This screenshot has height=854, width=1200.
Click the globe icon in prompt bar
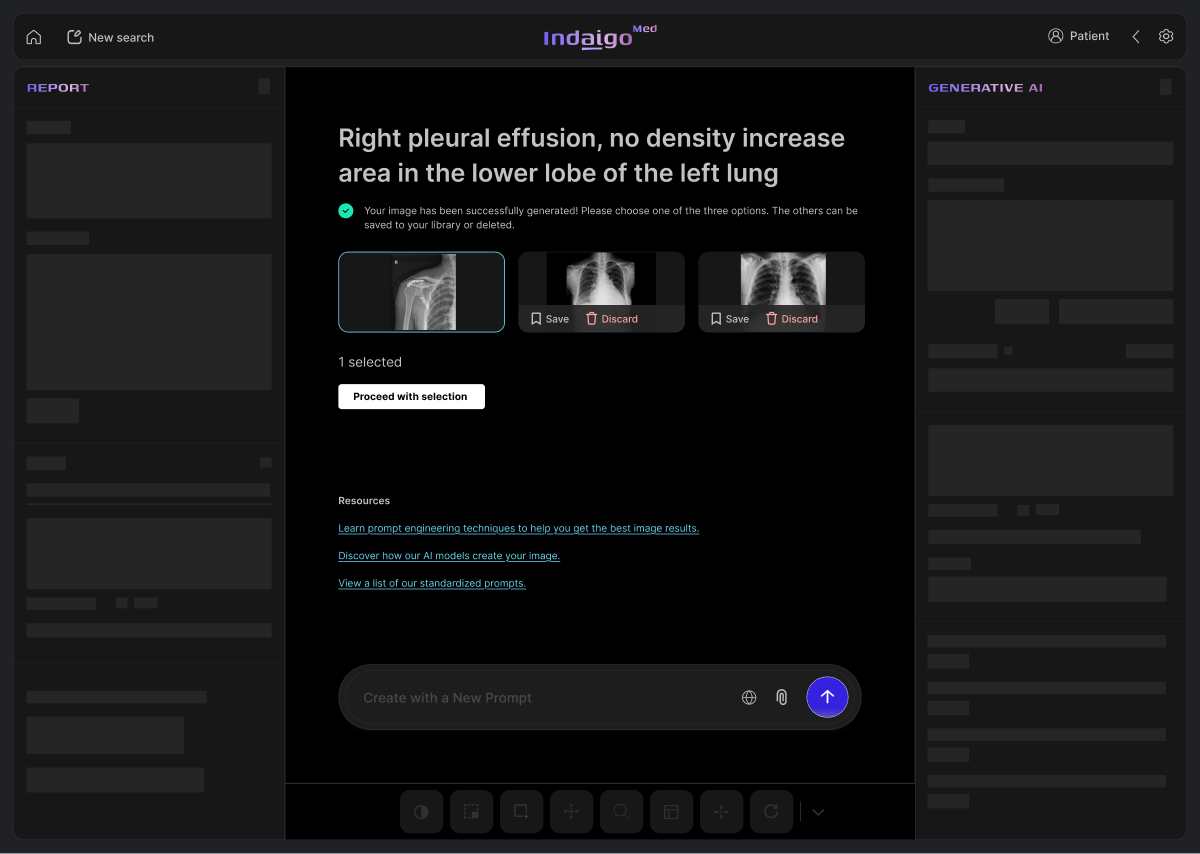click(x=749, y=698)
